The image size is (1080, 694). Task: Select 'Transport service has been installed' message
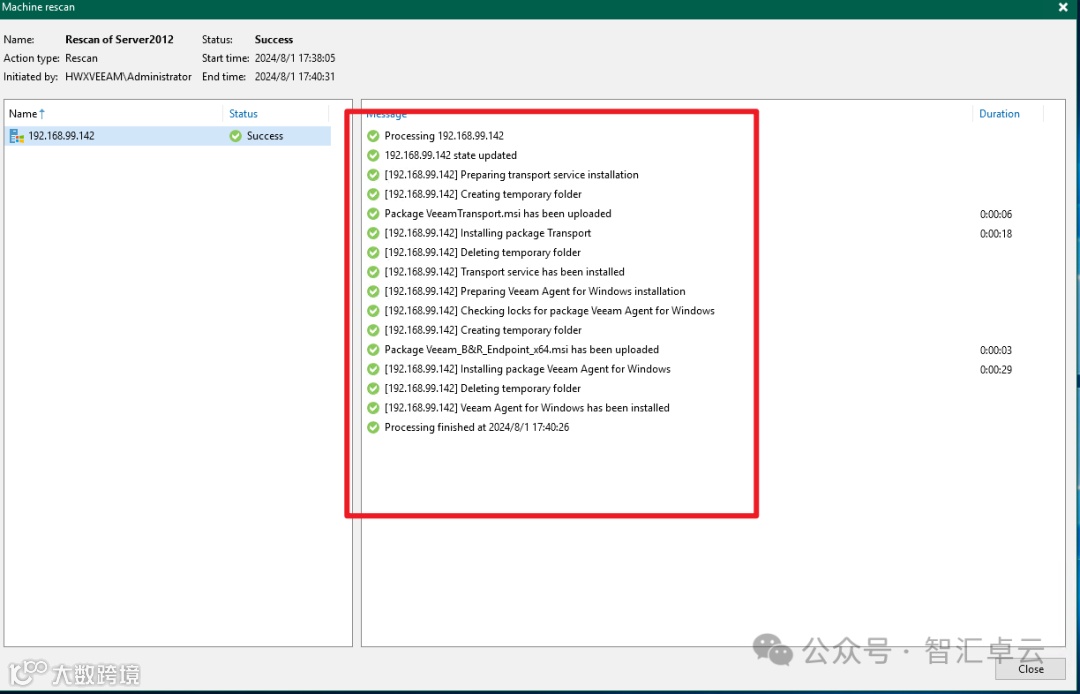[505, 272]
